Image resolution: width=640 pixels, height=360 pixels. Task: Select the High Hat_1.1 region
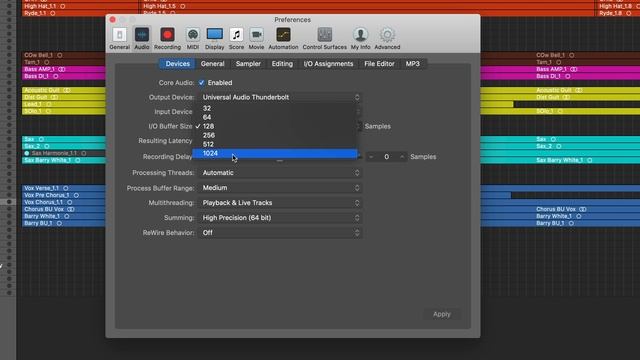(80, 7)
